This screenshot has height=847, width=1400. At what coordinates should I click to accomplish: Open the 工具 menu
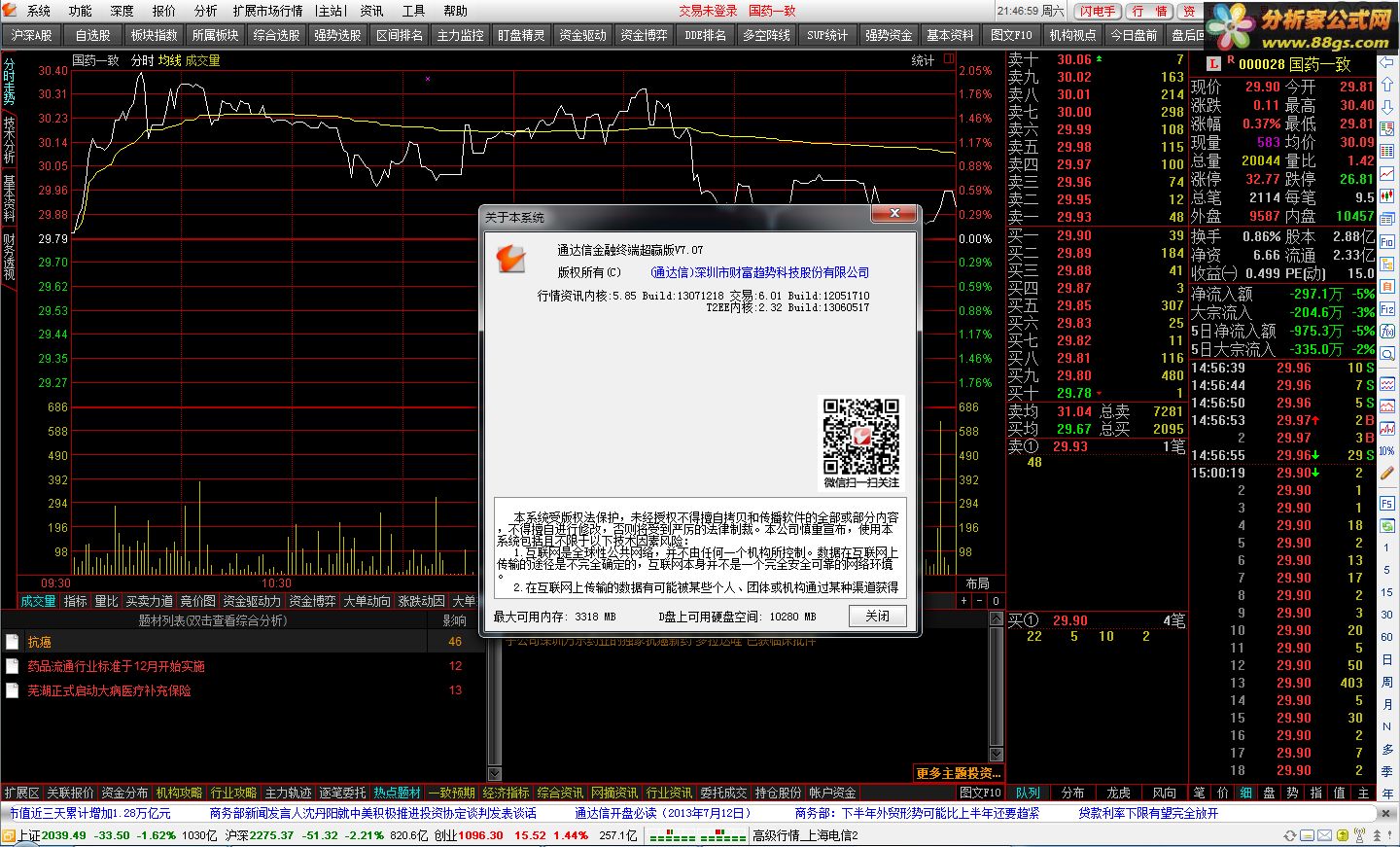coord(413,11)
